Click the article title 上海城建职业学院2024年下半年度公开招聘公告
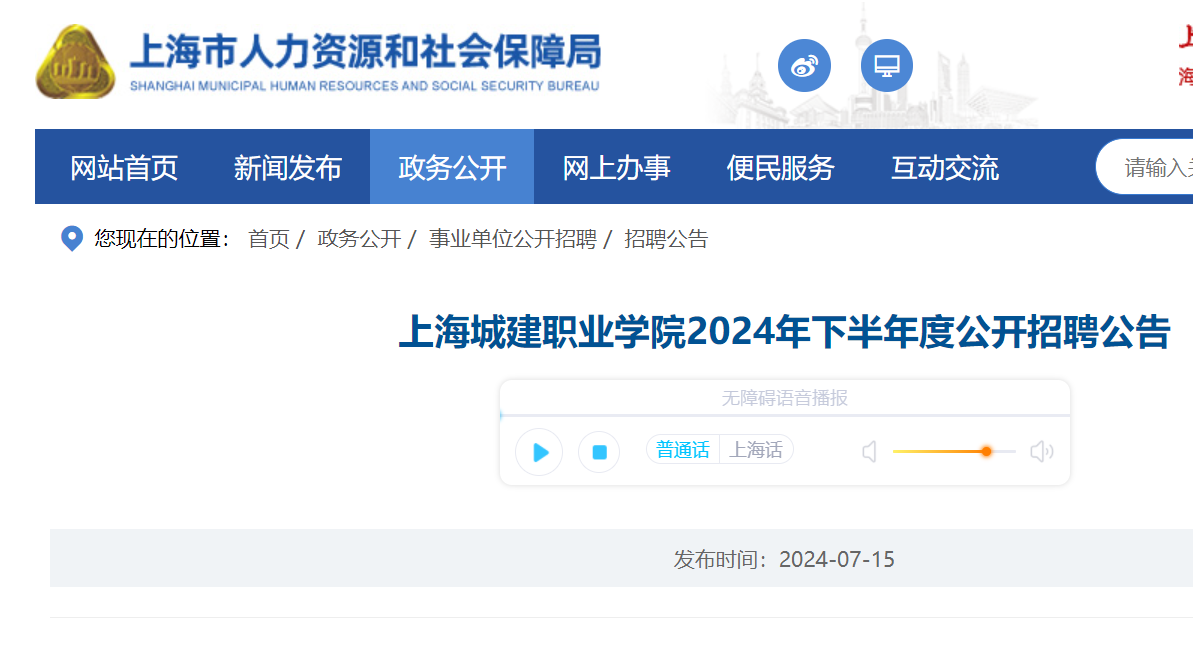 point(784,332)
